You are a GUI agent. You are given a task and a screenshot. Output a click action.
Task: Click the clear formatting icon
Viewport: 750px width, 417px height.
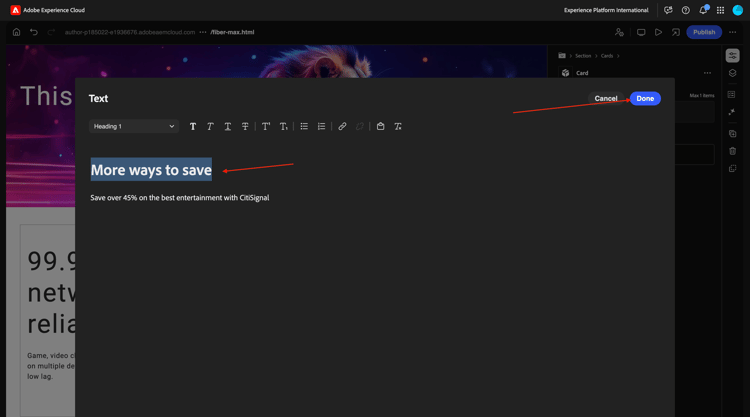tap(398, 126)
